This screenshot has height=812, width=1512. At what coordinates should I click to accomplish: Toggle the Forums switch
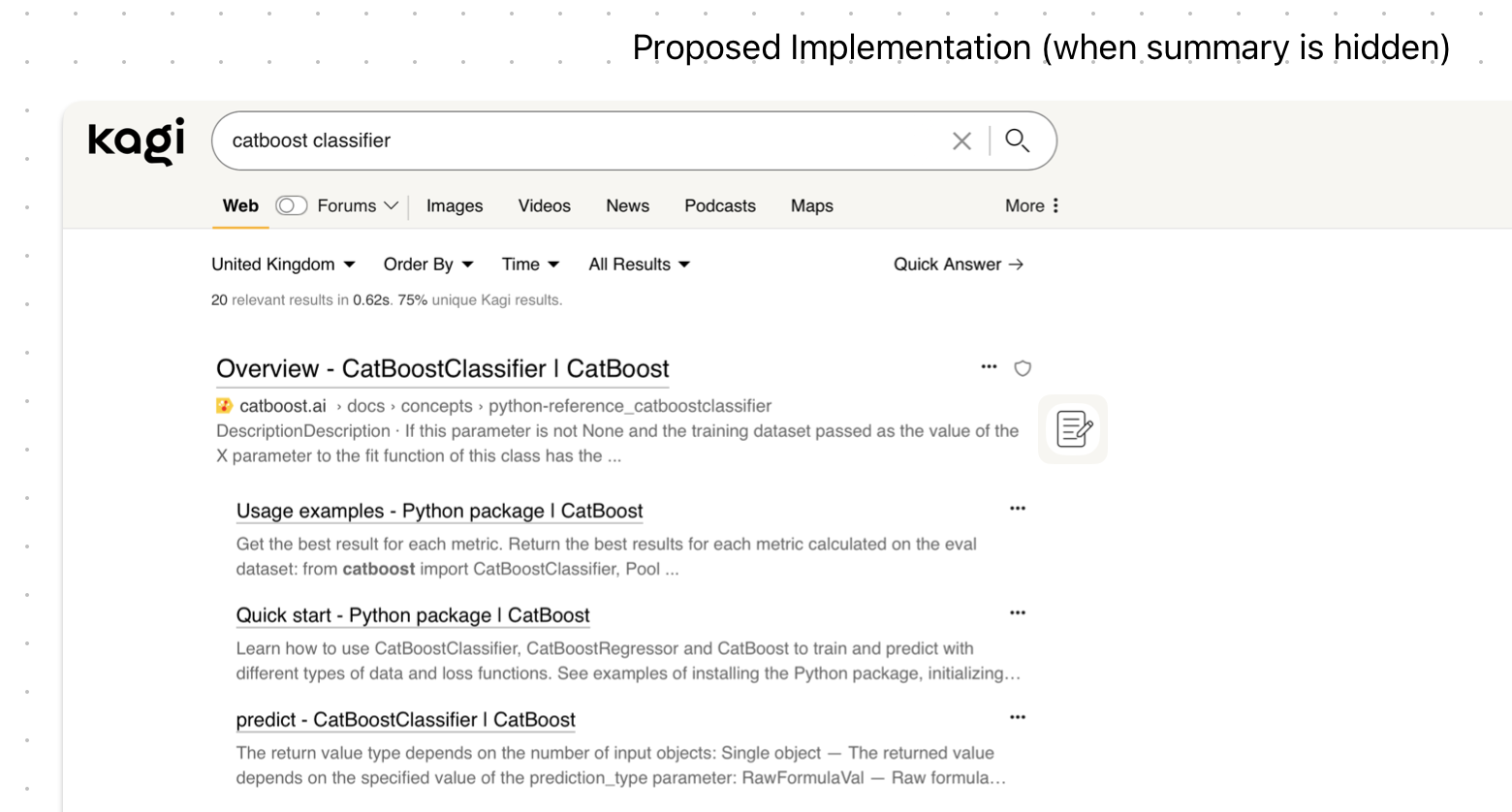tap(291, 205)
